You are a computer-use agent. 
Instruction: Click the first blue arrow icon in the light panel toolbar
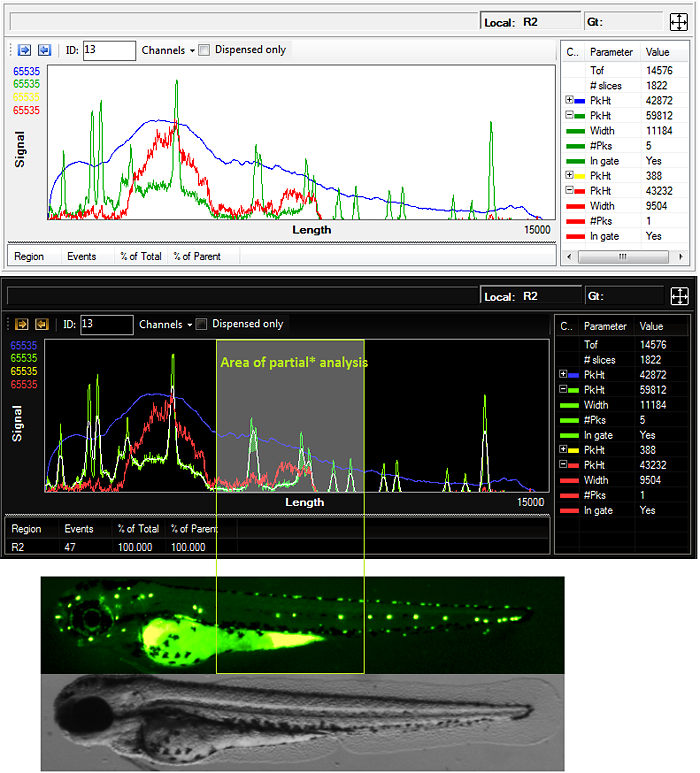(23, 50)
